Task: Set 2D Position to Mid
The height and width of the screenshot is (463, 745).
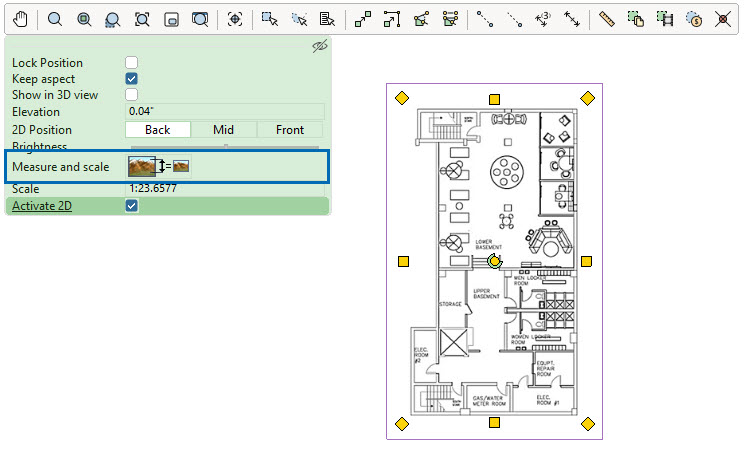Action: 223,130
